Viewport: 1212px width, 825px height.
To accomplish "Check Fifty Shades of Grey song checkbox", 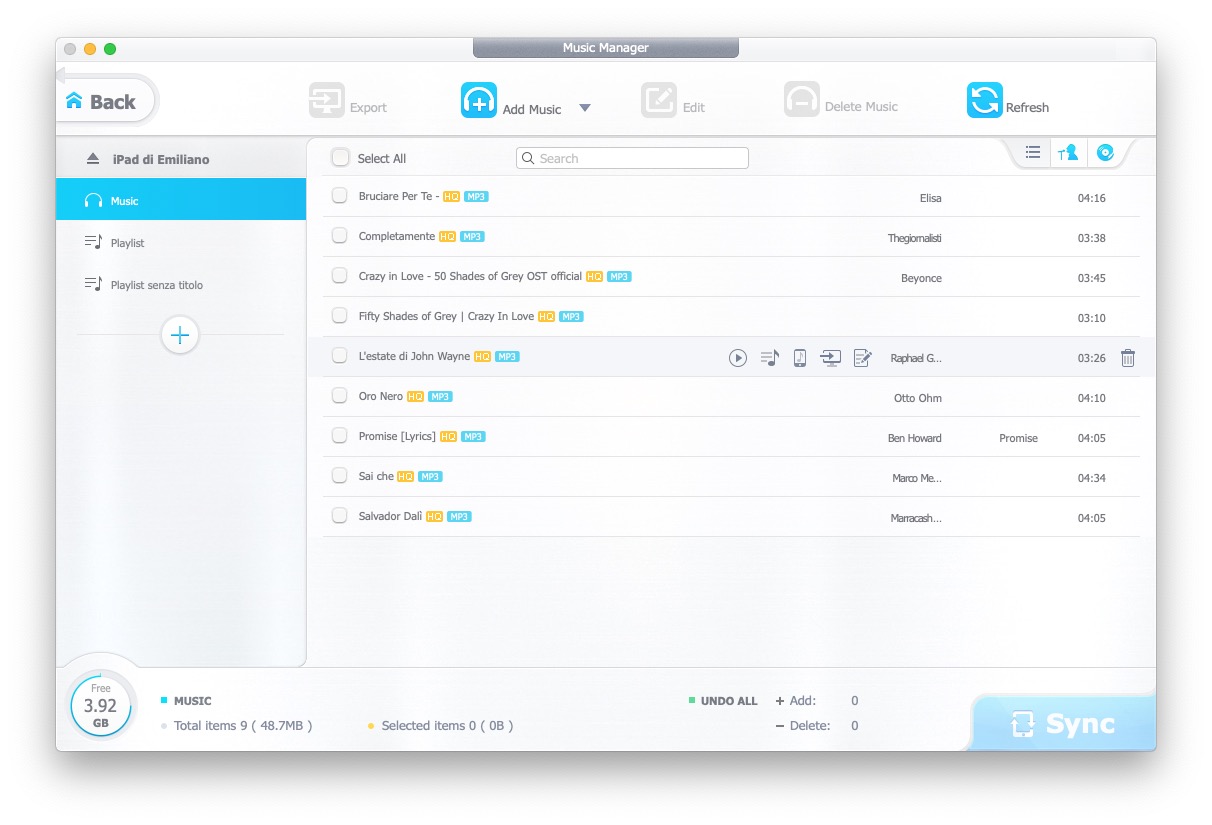I will point(340,316).
